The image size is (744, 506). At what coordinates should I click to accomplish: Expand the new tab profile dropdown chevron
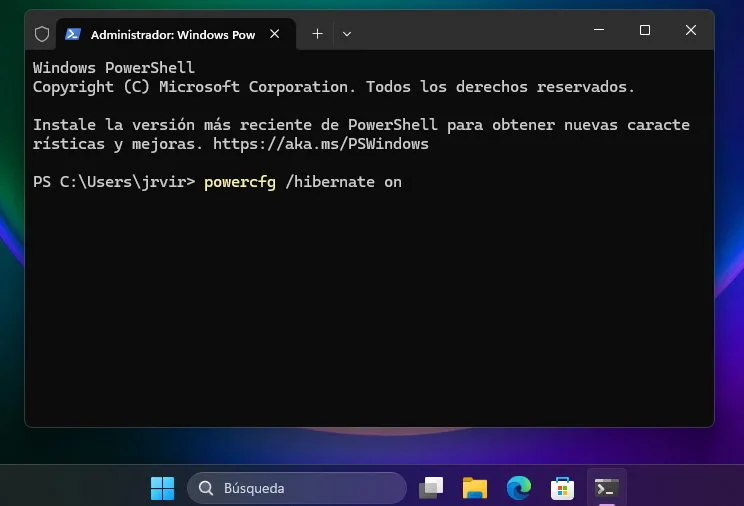pos(347,34)
